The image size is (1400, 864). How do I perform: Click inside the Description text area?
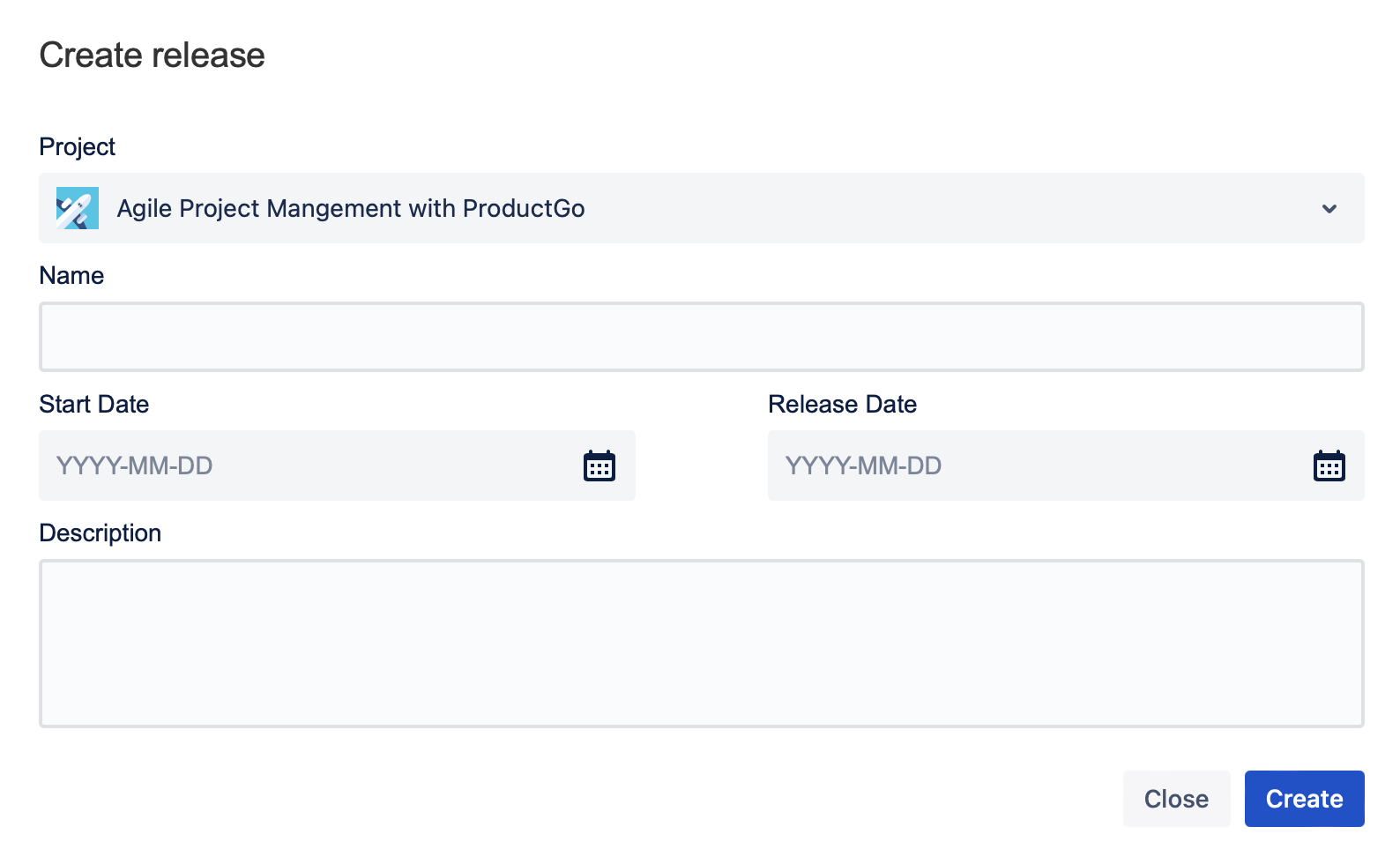coord(701,644)
